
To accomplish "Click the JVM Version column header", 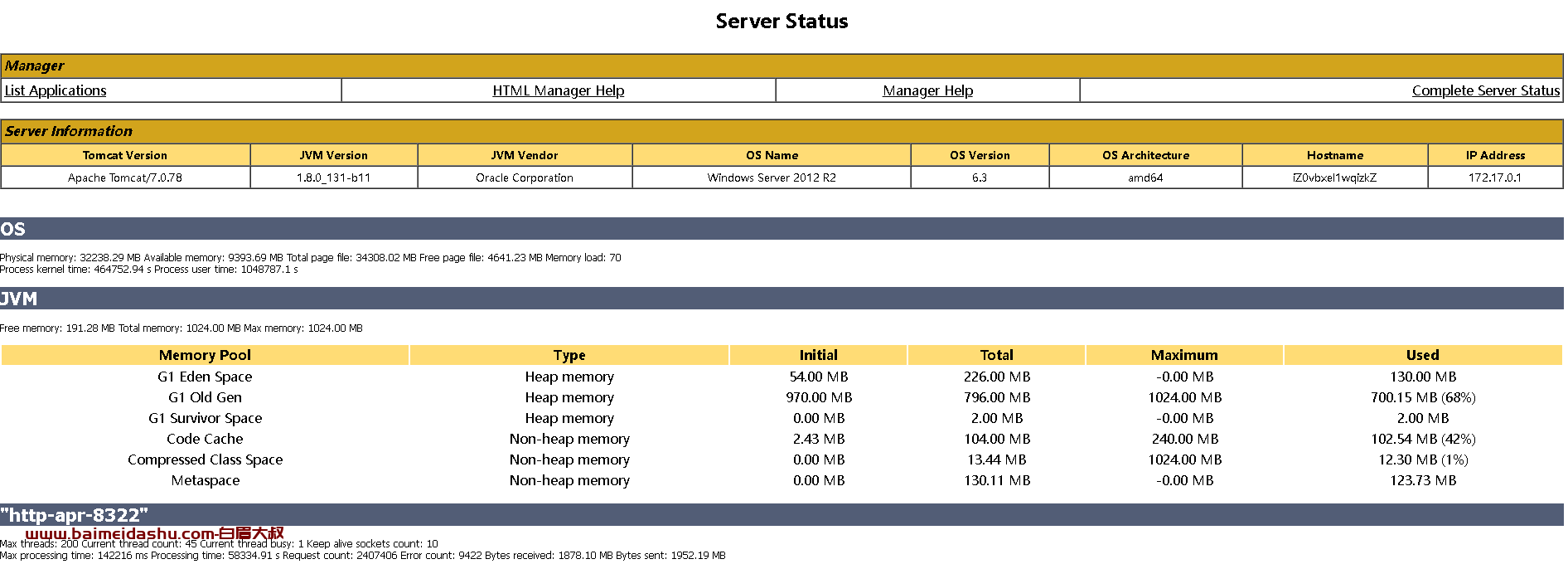I will click(334, 155).
